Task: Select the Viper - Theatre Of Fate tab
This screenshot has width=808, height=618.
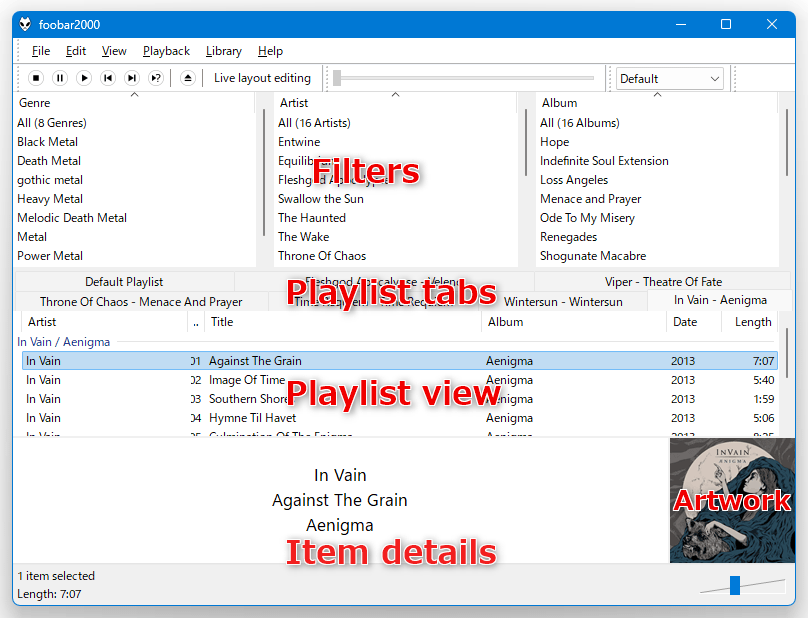Action: pos(663,282)
